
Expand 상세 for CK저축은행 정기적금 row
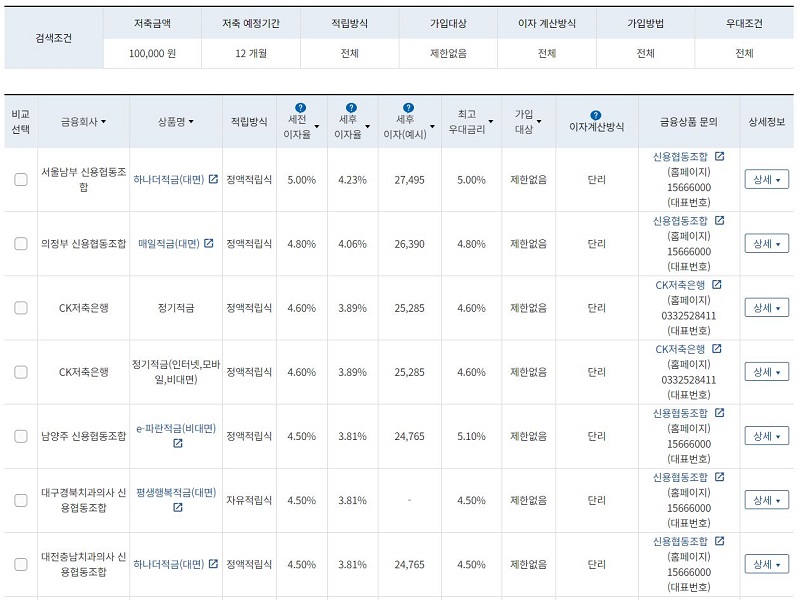766,308
